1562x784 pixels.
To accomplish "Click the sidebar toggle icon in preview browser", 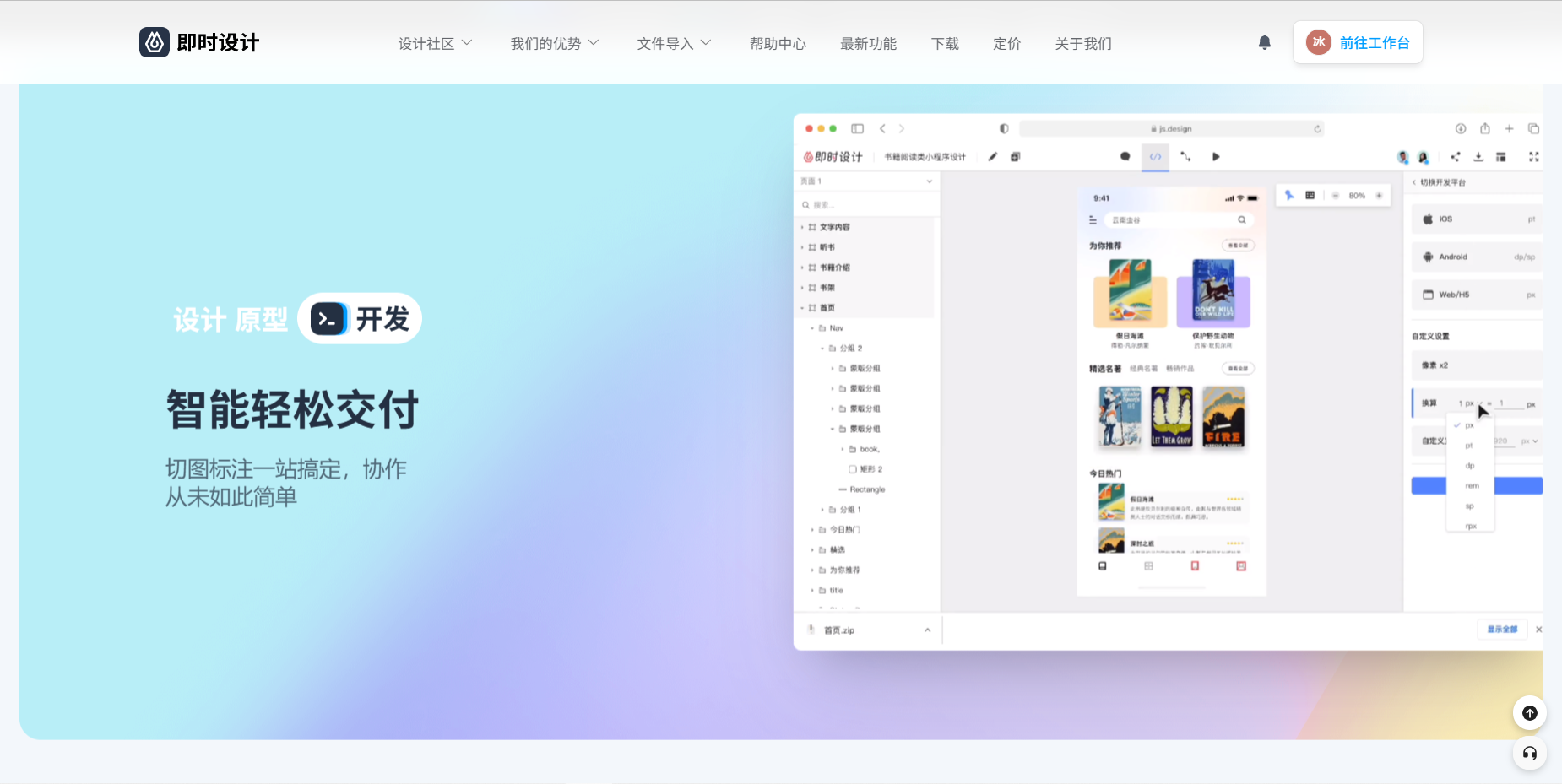I will pyautogui.click(x=857, y=128).
